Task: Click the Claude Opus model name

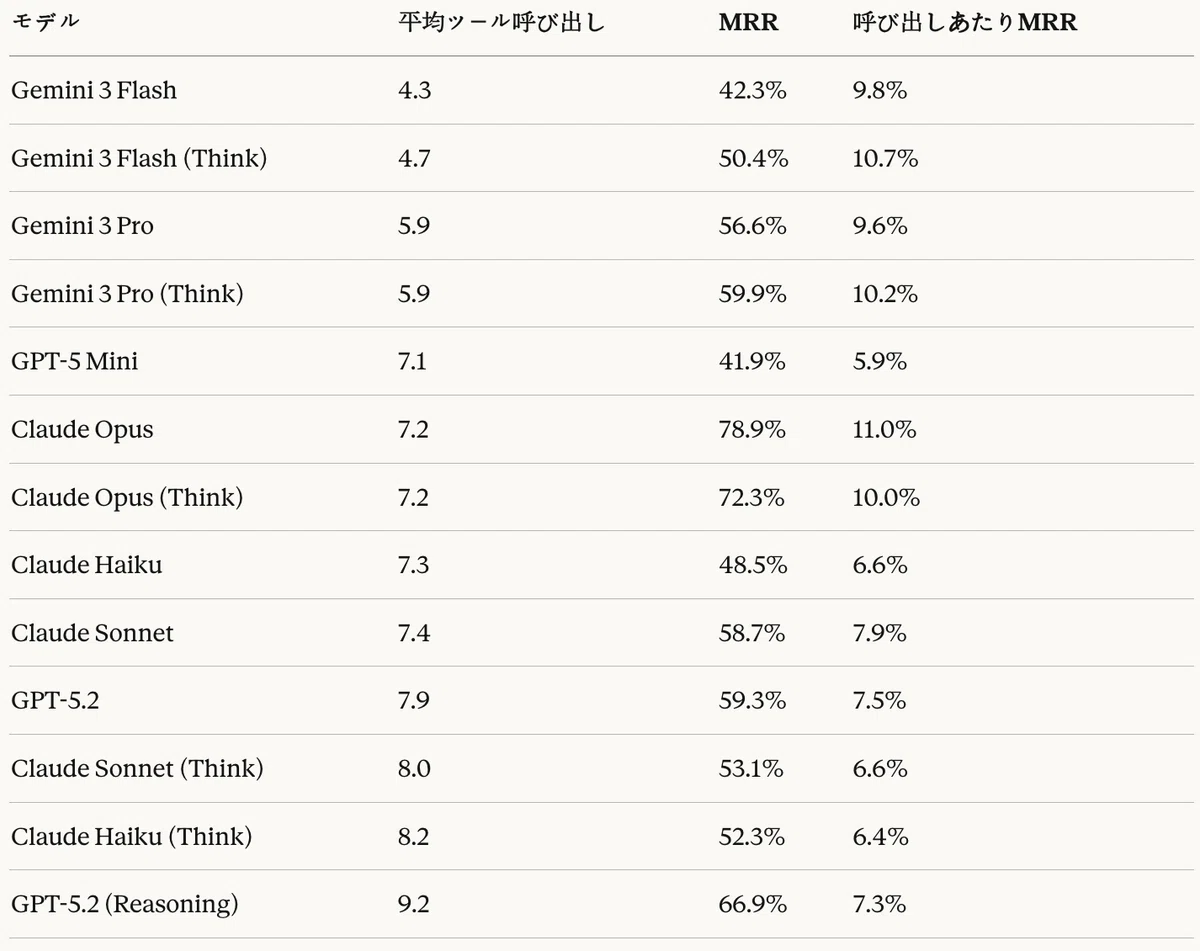Action: (82, 429)
